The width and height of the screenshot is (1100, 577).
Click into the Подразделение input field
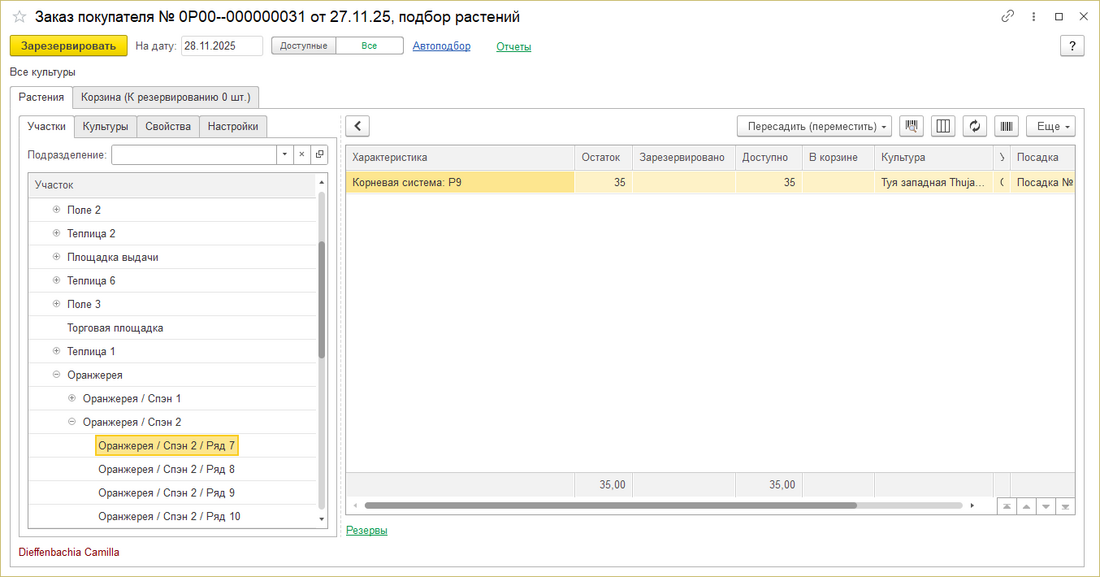point(194,154)
